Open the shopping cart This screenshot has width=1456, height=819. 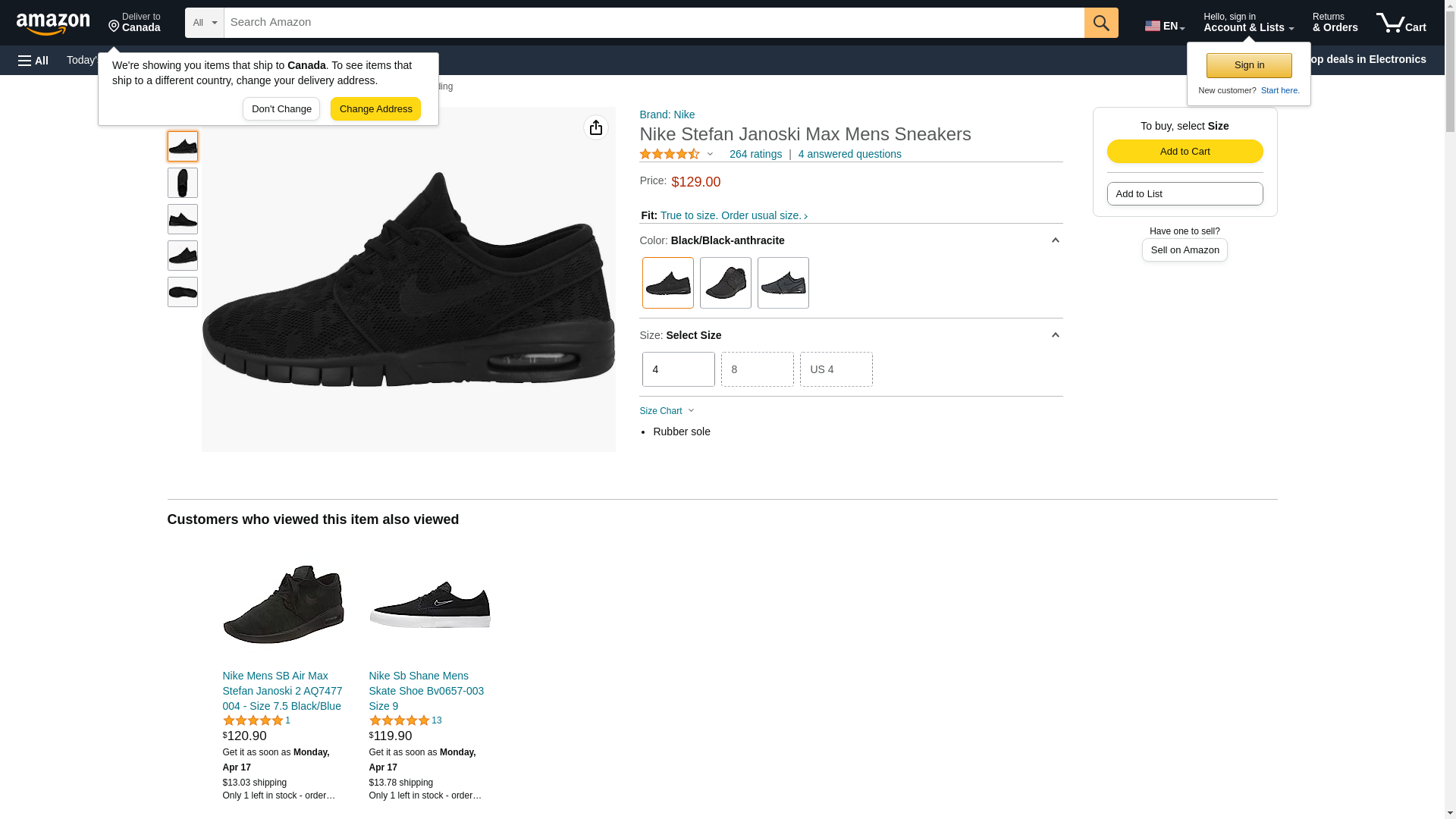1401,23
